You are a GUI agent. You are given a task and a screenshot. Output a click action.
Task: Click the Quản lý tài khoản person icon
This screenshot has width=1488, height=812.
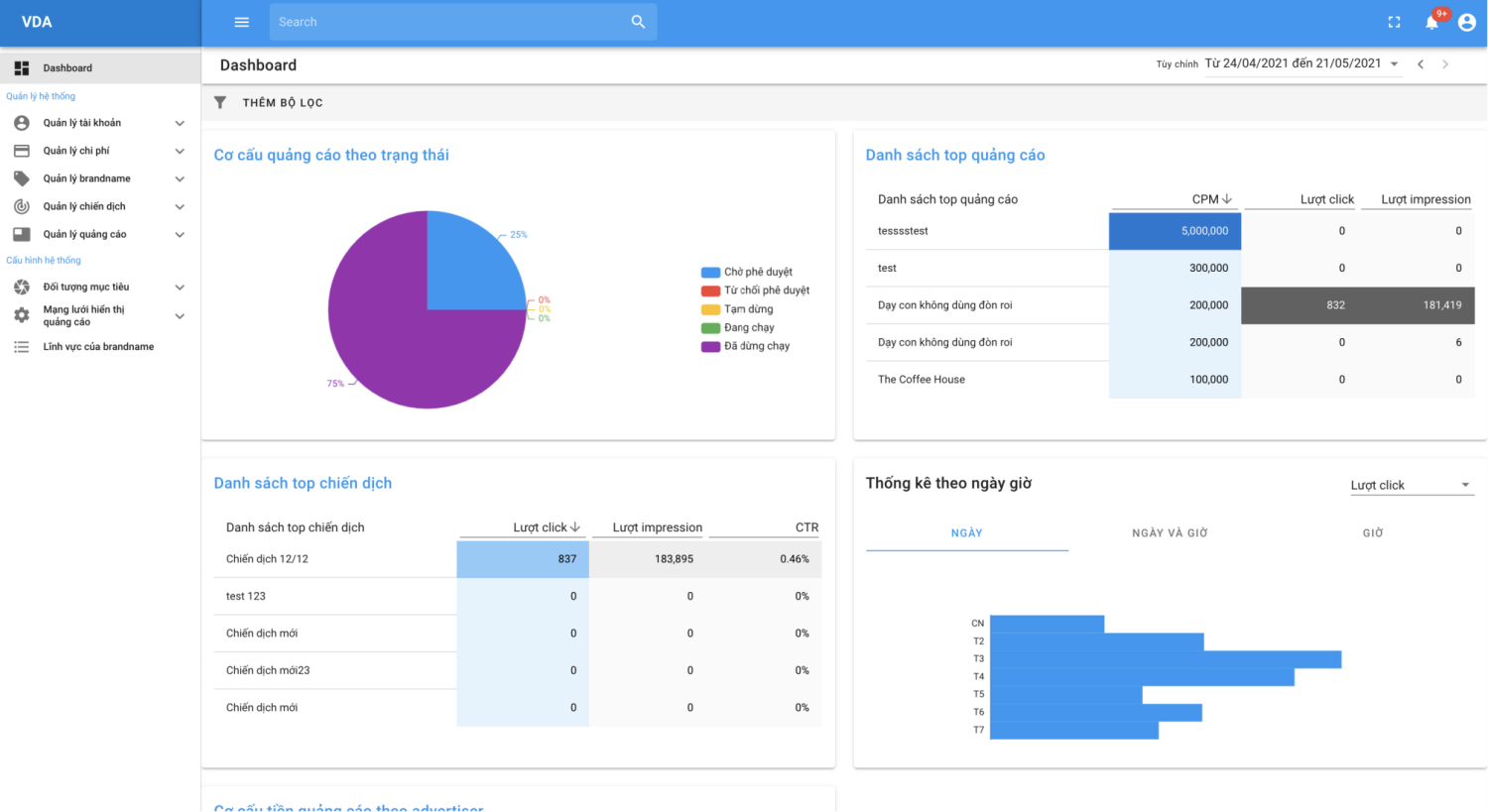tap(22, 123)
